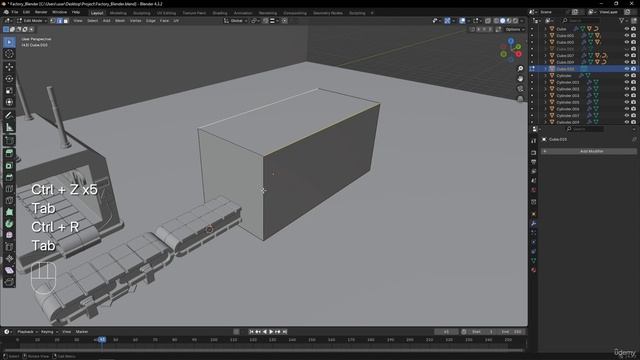Enable vertex select mode

coord(53,20)
